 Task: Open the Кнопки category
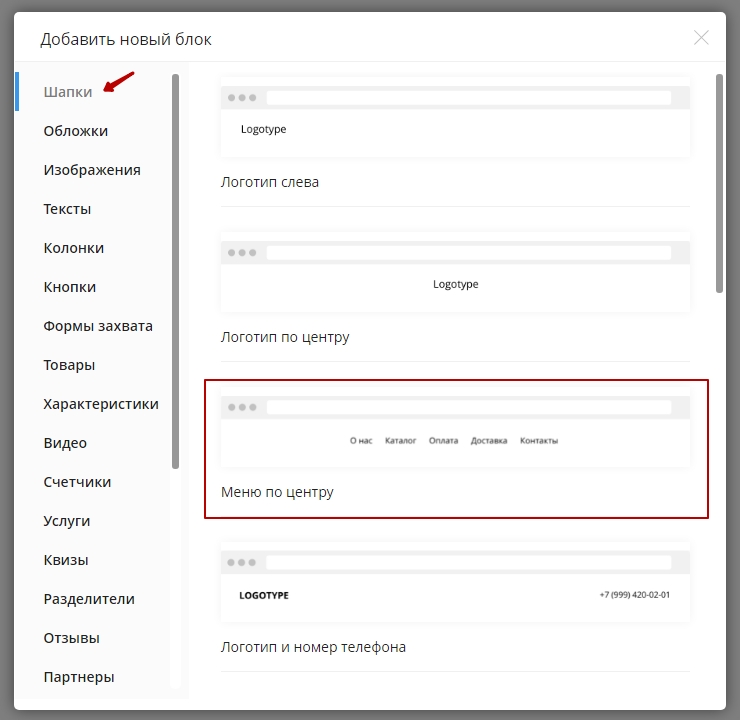tap(69, 287)
